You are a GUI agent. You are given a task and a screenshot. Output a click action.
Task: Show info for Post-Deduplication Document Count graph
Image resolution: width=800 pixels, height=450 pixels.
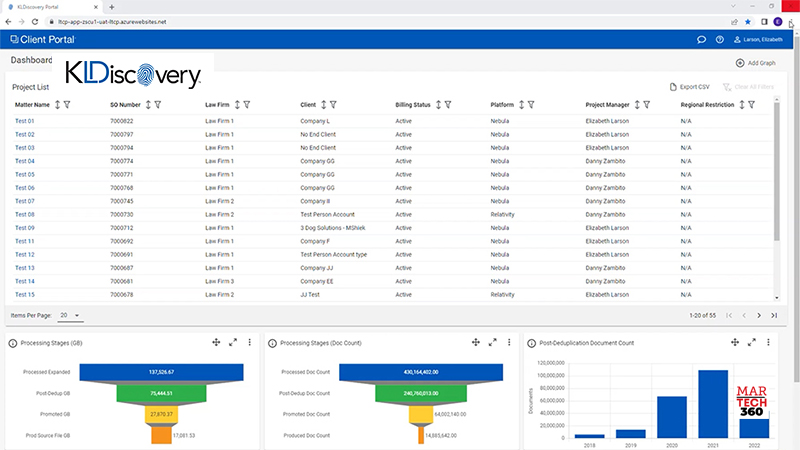532,343
